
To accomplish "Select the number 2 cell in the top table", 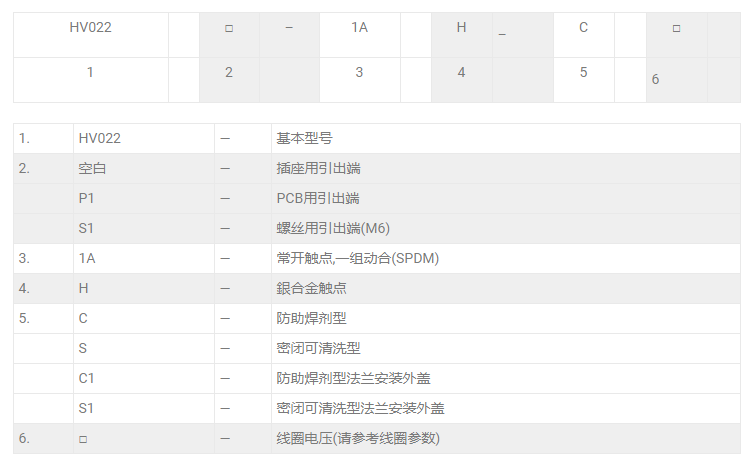I will 229,72.
